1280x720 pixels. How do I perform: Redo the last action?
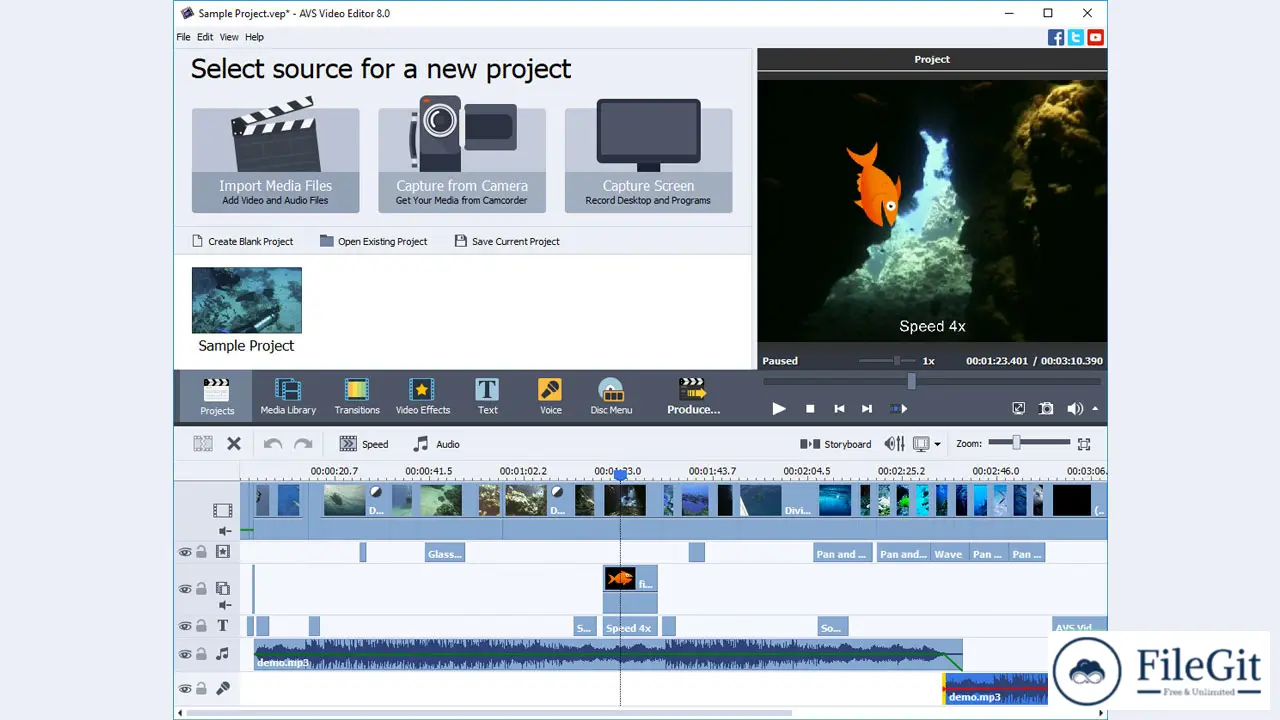pos(303,444)
